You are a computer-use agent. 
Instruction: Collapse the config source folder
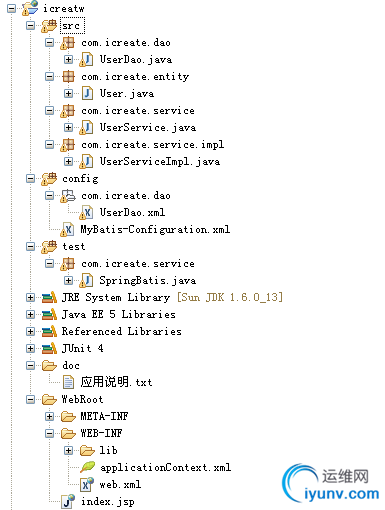tap(30, 179)
